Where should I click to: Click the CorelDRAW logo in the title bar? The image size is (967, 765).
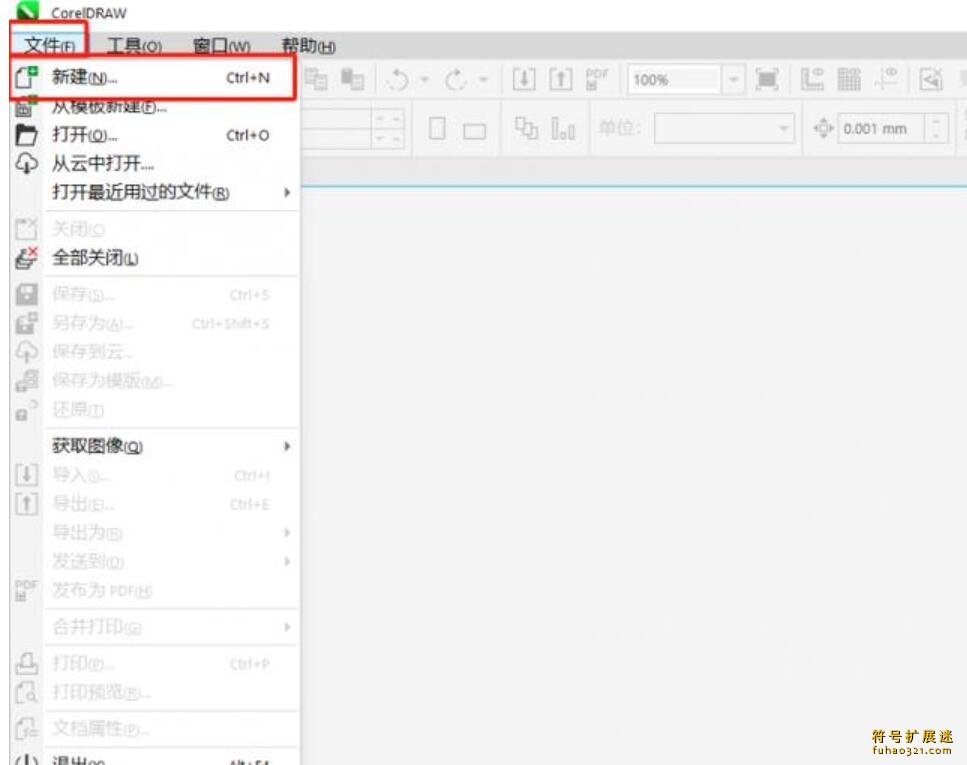coord(28,12)
